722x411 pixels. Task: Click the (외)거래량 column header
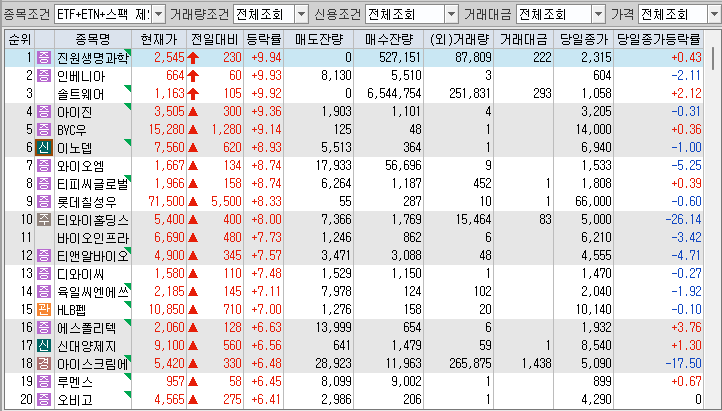pos(459,39)
